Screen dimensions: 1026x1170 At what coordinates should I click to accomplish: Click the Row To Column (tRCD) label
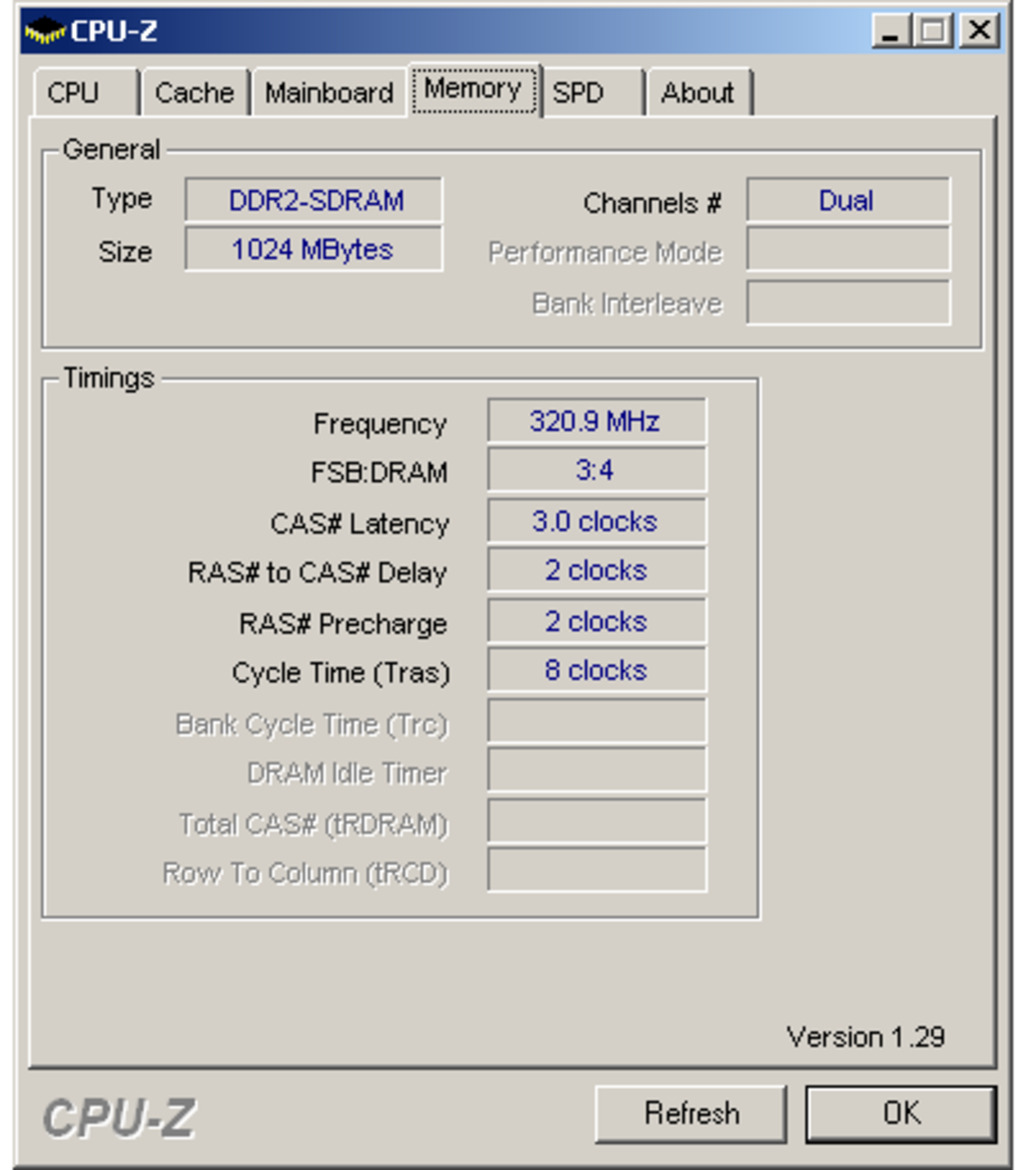[x=305, y=873]
